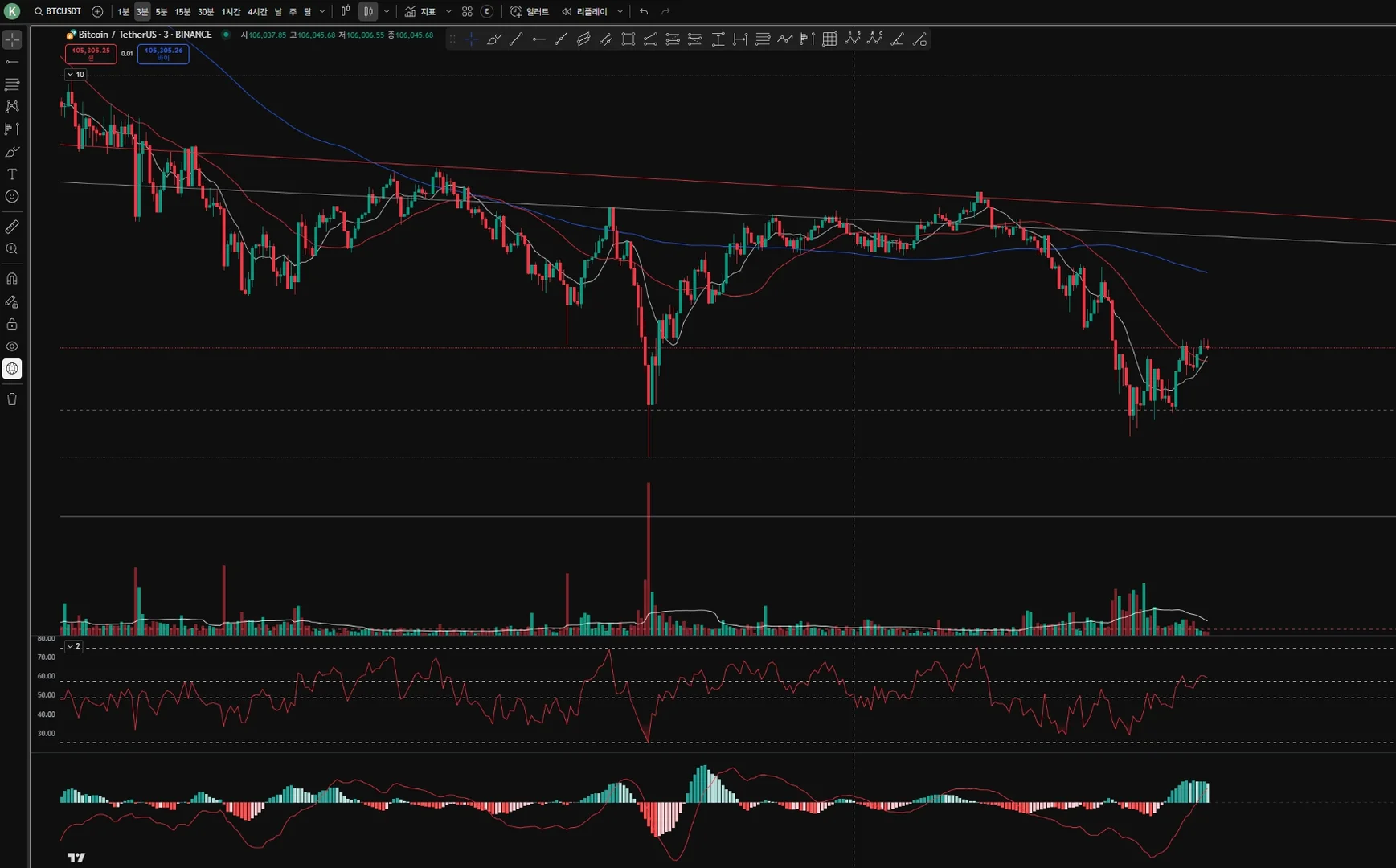Undo the last chart action
This screenshot has height=868, width=1396.
click(644, 11)
